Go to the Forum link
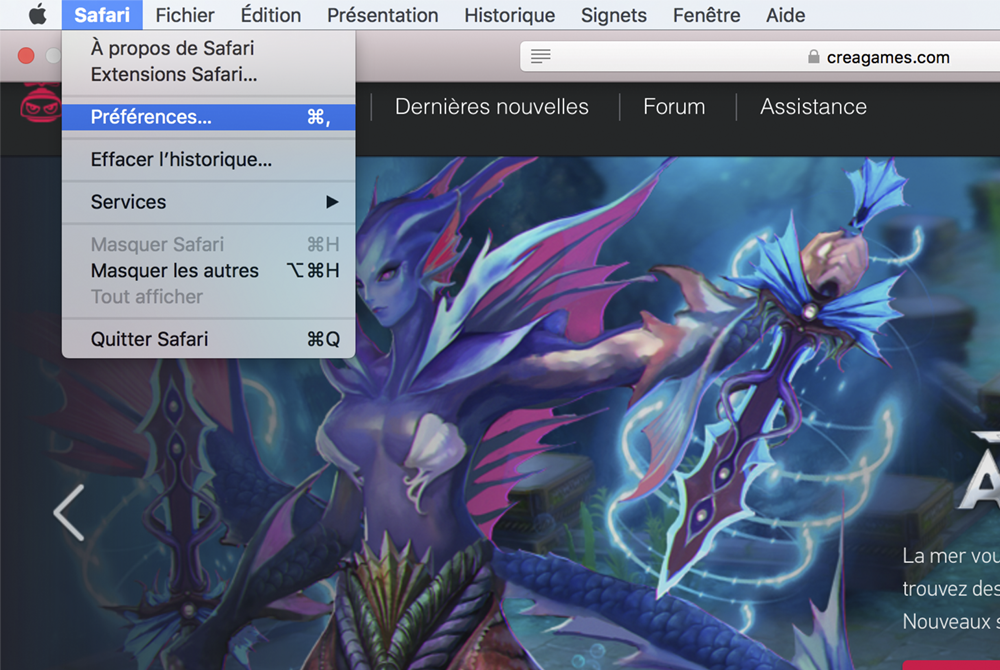 click(x=674, y=107)
